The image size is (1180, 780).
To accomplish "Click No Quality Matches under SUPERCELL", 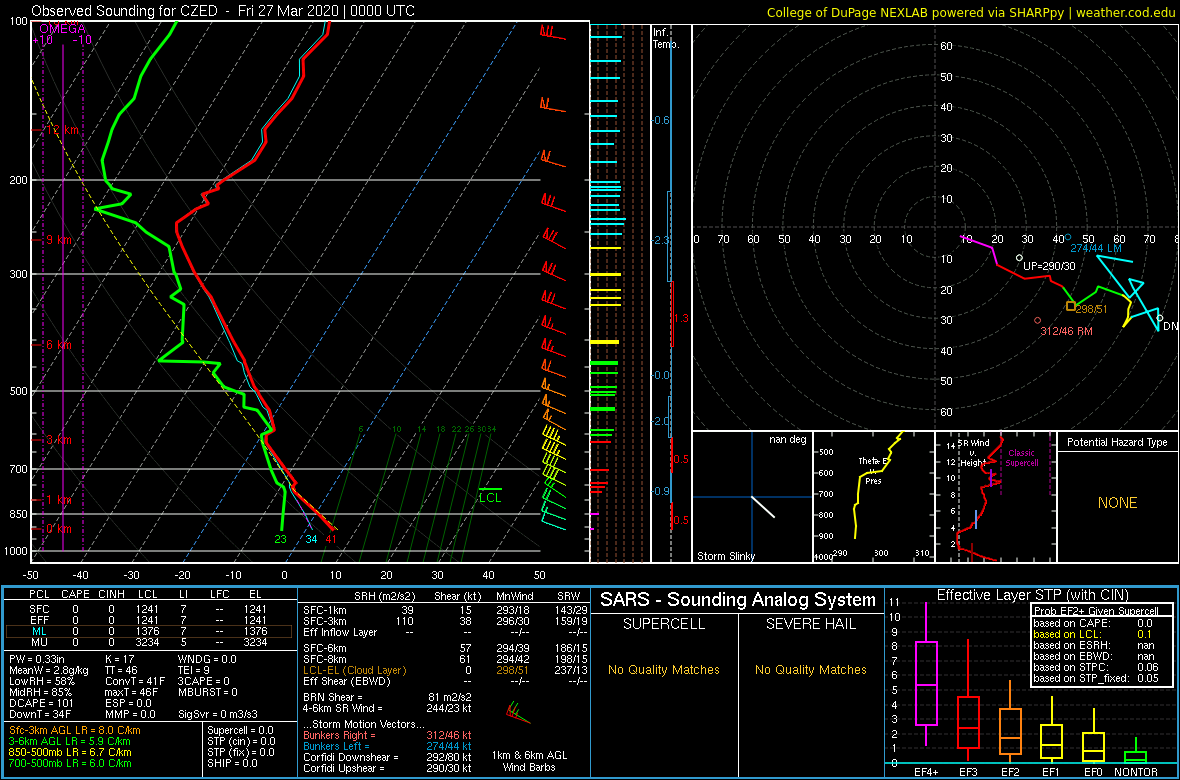I will click(x=664, y=669).
